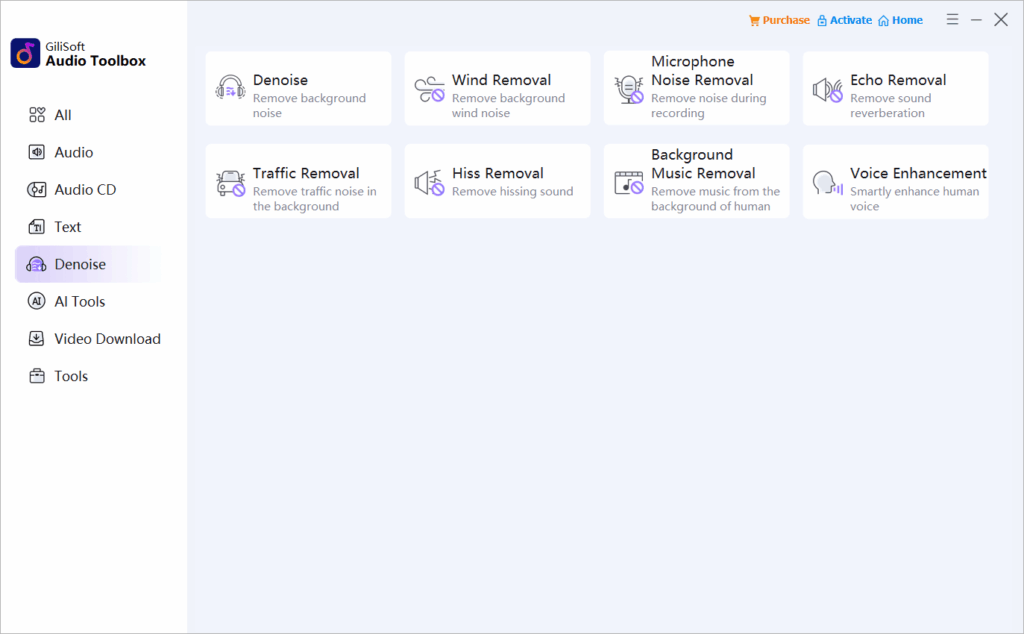Click the Audio speaker icon in sidebar
Image resolution: width=1024 pixels, height=634 pixels.
37,152
